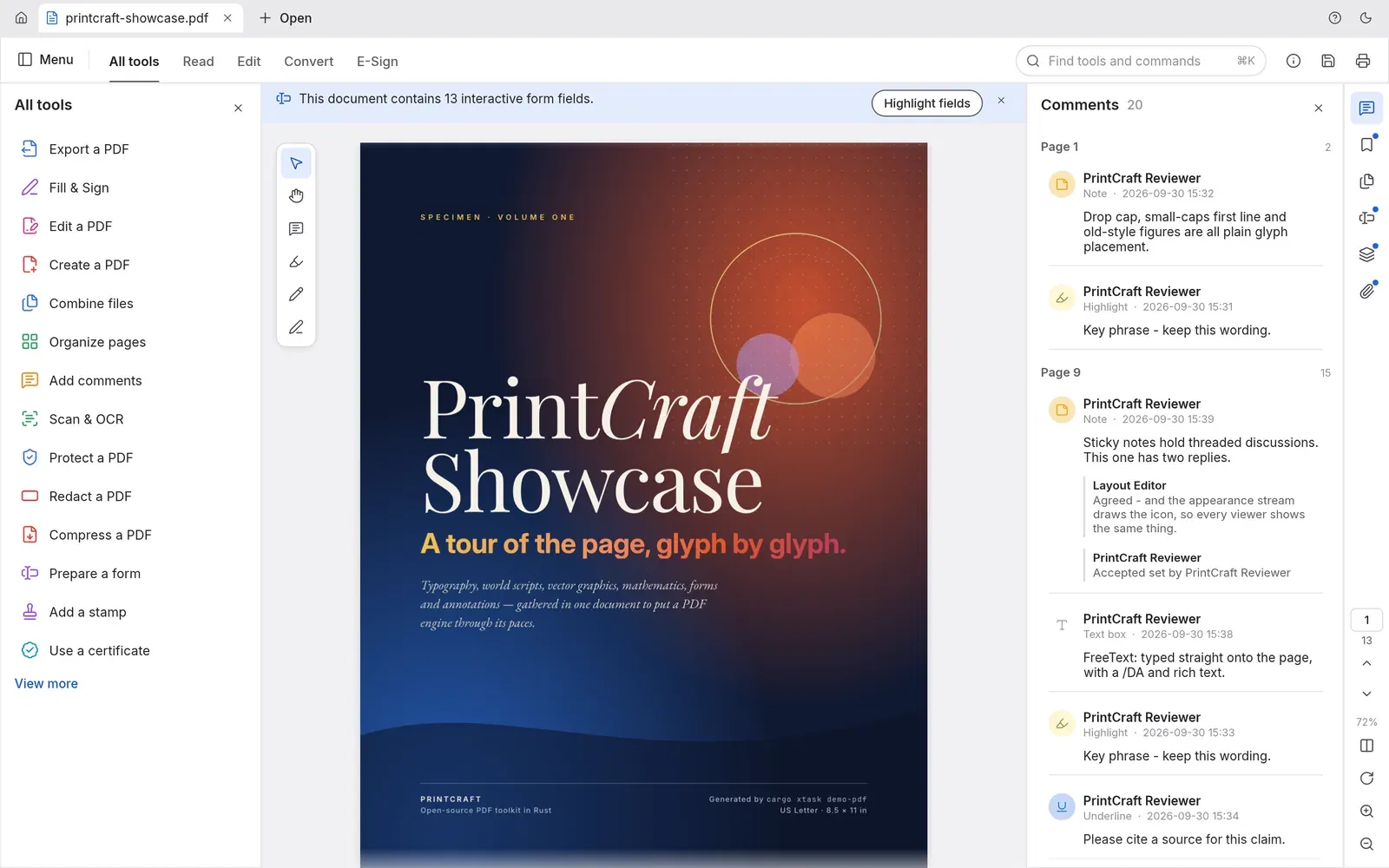Zoom out of the document
The width and height of the screenshot is (1389, 868).
pos(1366,844)
